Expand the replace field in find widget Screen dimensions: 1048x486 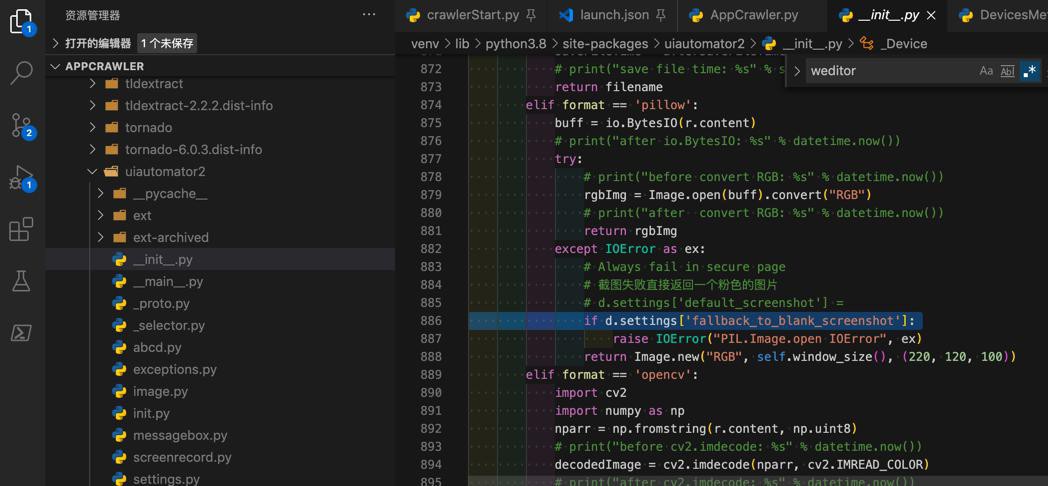click(796, 70)
